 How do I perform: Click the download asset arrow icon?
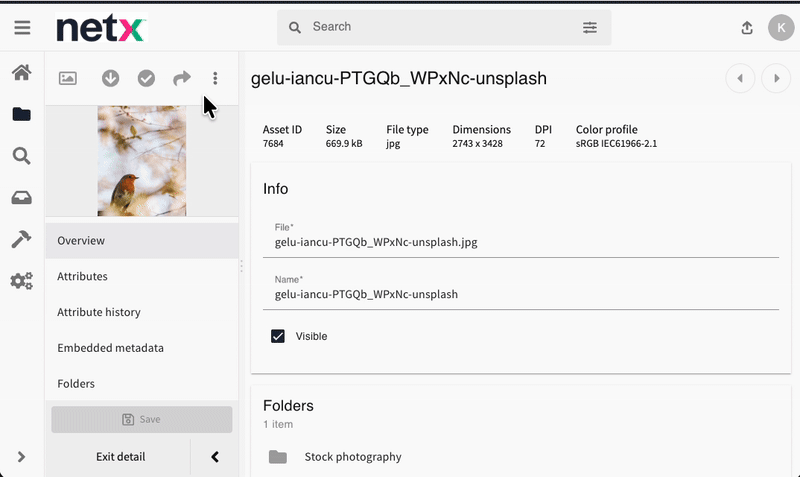coord(110,78)
